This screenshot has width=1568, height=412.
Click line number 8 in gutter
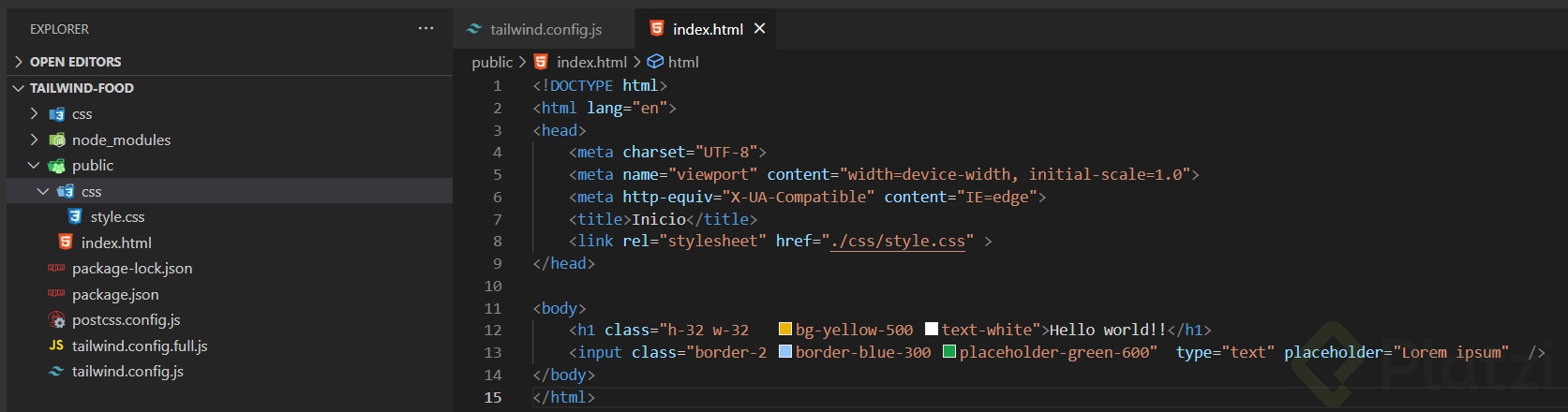[x=498, y=241]
